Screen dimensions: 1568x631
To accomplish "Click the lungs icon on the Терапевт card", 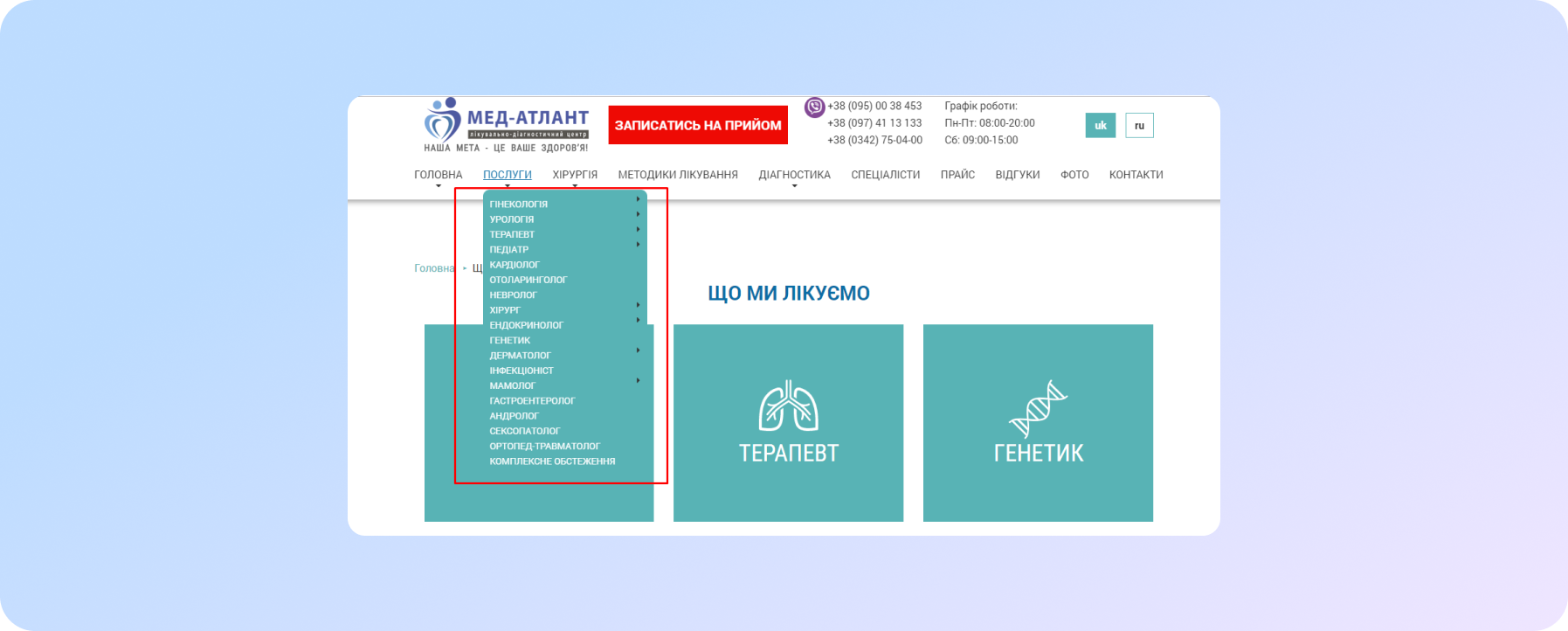I will pyautogui.click(x=788, y=406).
